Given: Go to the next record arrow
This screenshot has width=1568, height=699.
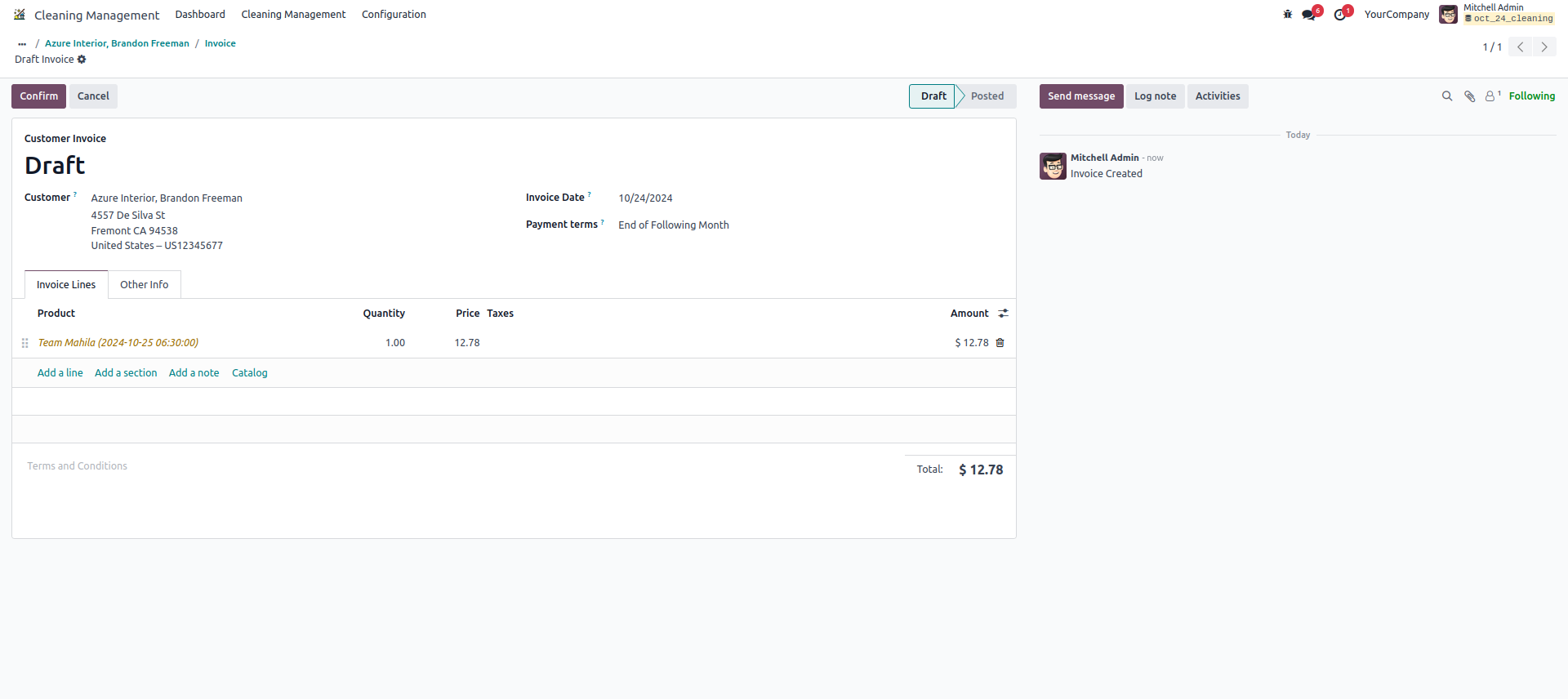Looking at the screenshot, I should (1543, 47).
